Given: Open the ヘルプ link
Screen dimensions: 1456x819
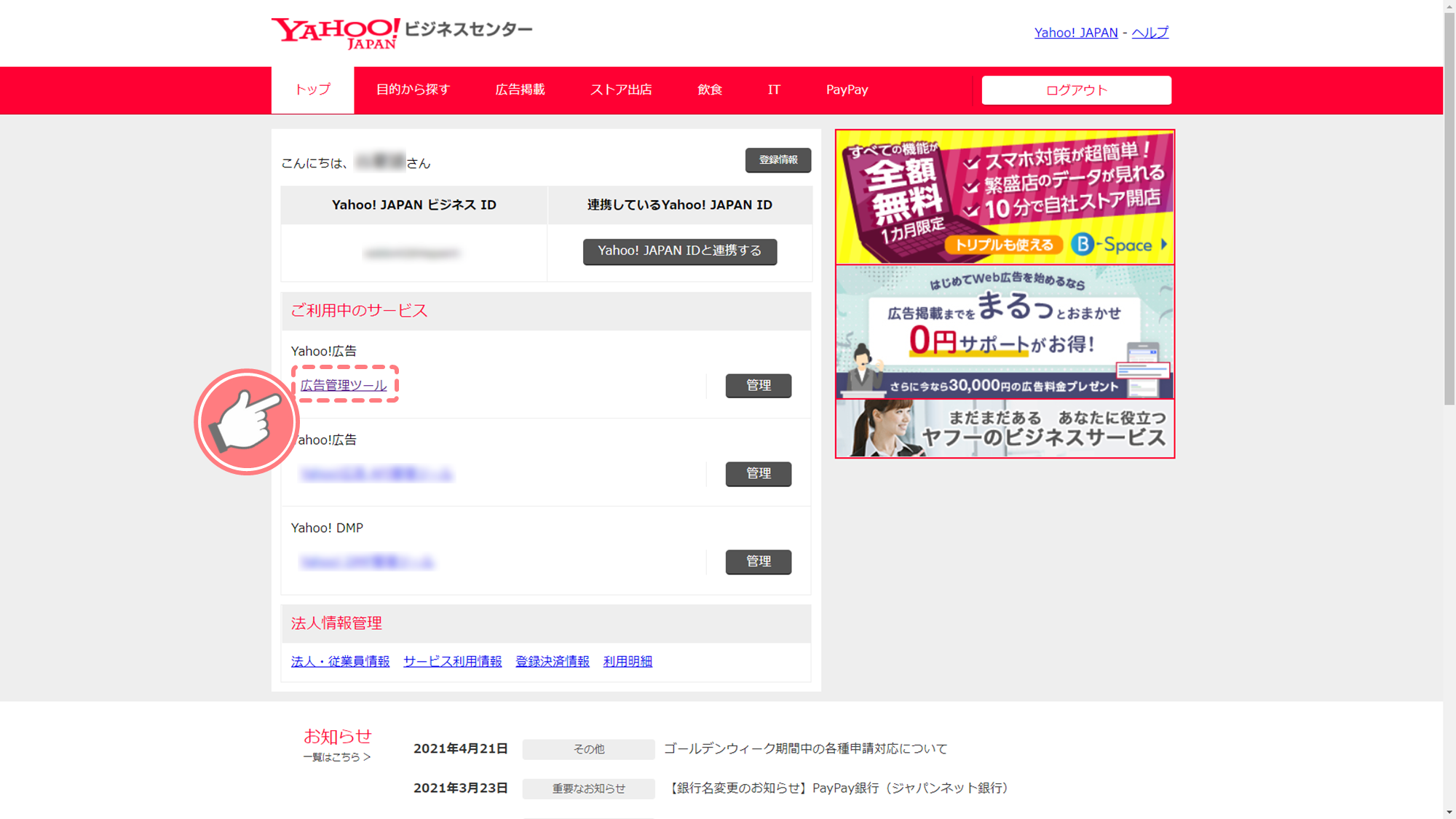Looking at the screenshot, I should tap(1150, 33).
